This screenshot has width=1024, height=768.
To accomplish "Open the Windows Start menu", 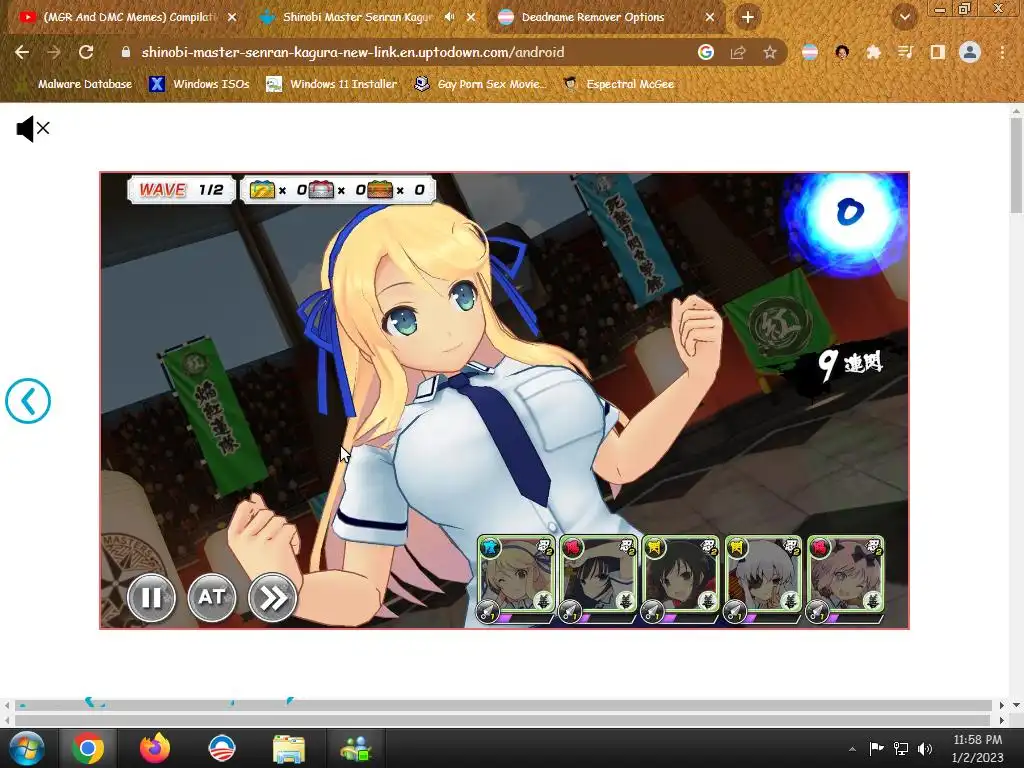I will 26,748.
